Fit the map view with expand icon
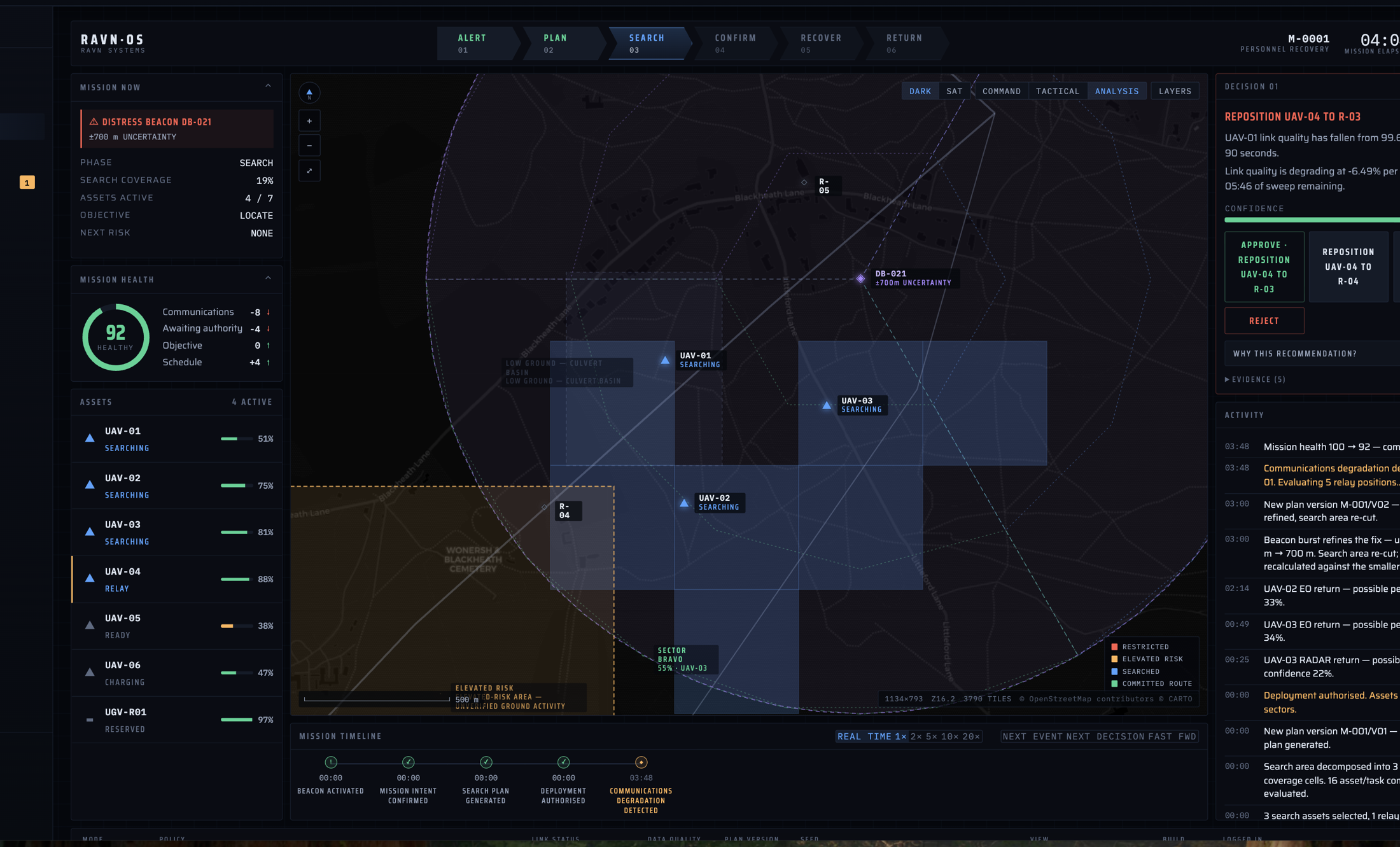 click(309, 171)
